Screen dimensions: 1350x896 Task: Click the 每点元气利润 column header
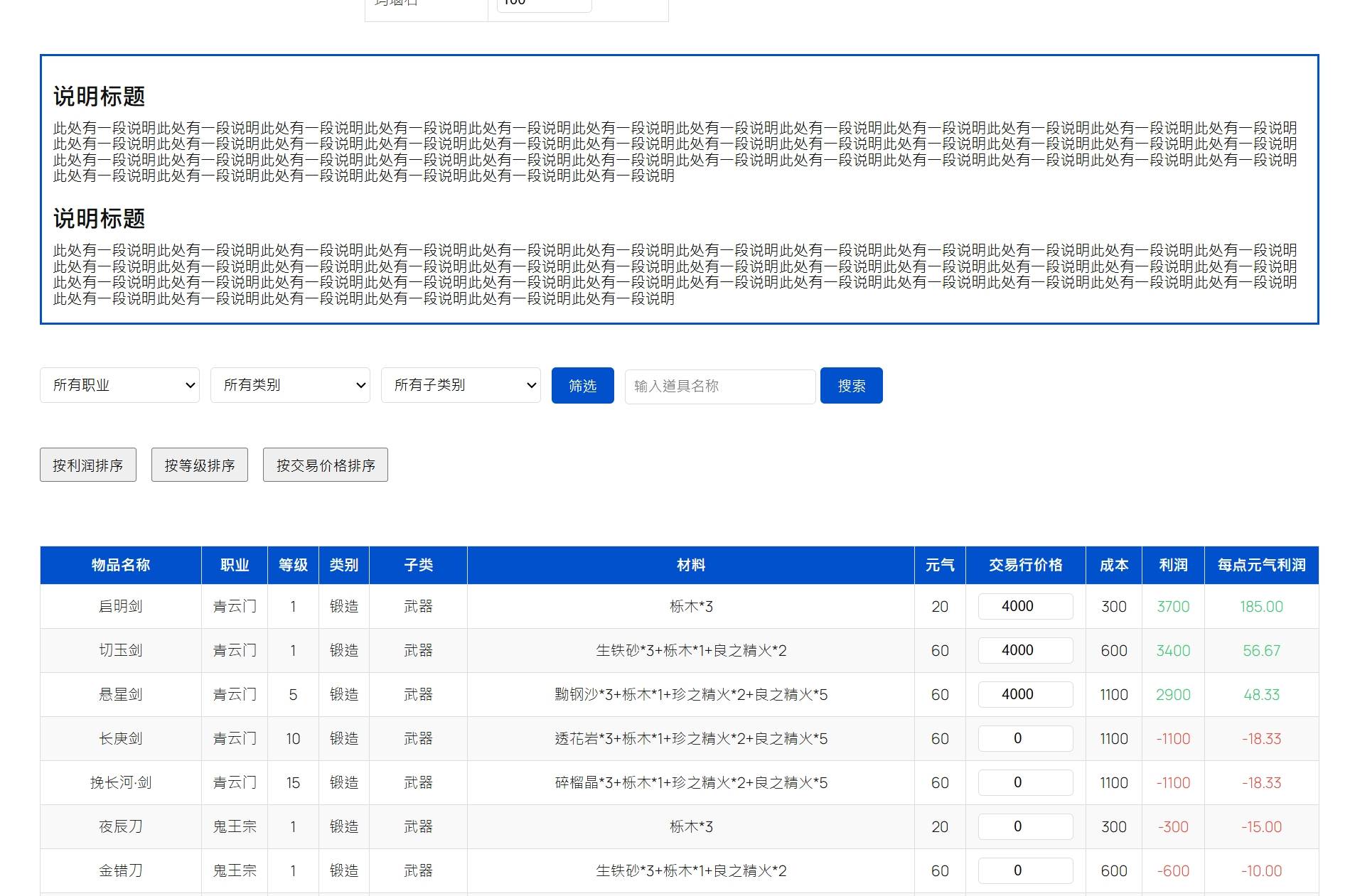point(1261,565)
